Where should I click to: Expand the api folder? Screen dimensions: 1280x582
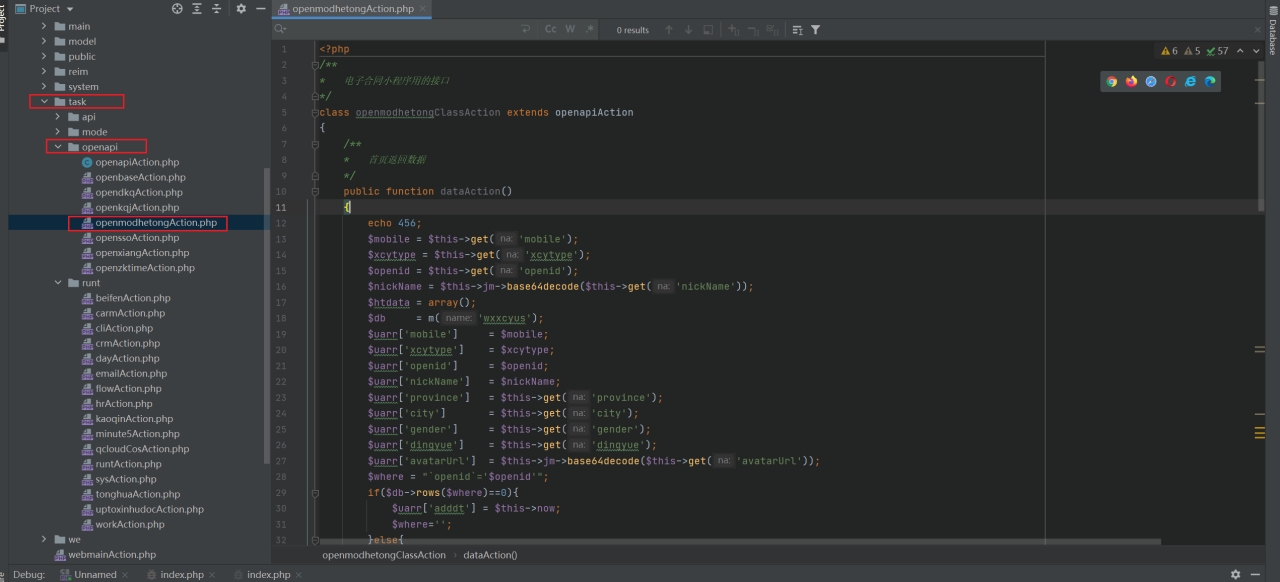pos(58,117)
